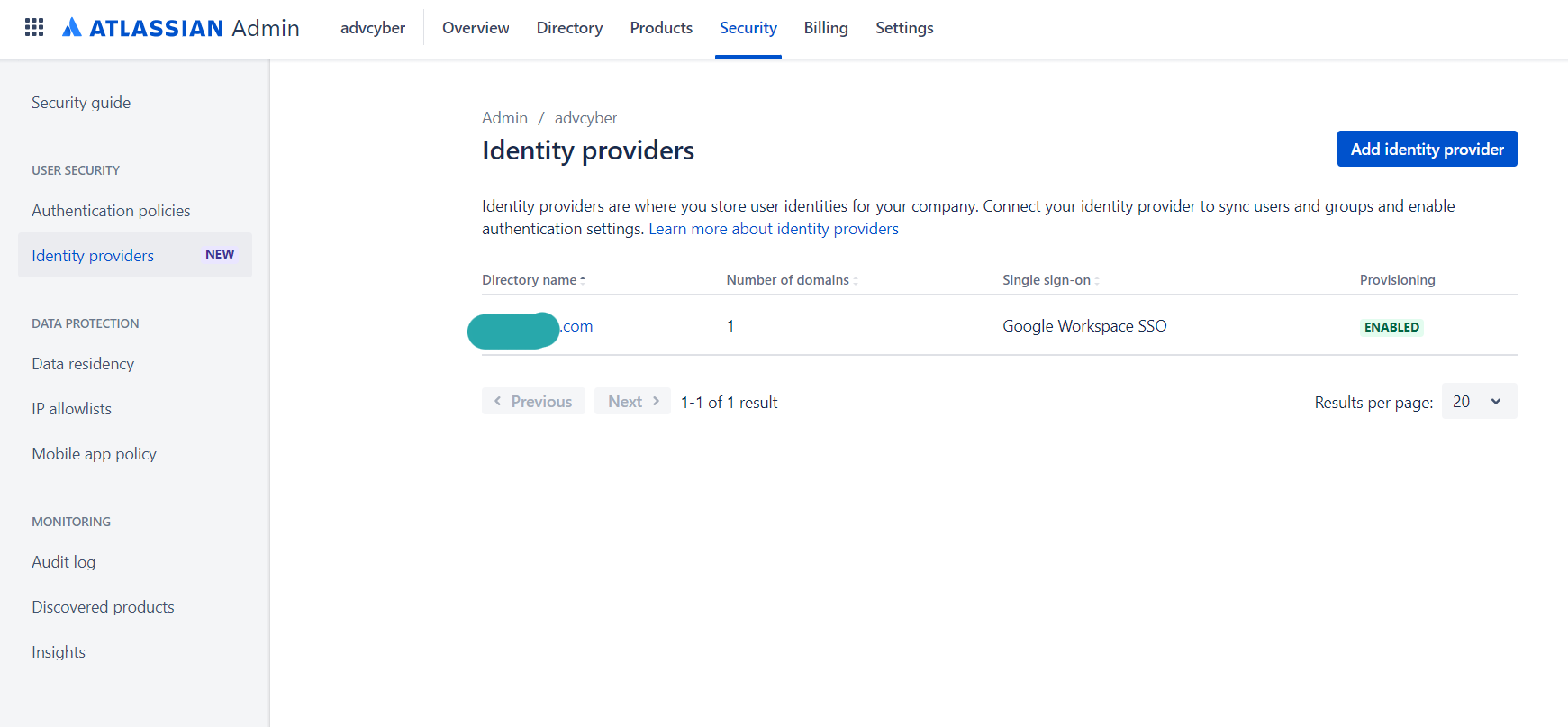Click the advcyber organization name in header
Screen dimensions: 1568x727
(x=373, y=28)
